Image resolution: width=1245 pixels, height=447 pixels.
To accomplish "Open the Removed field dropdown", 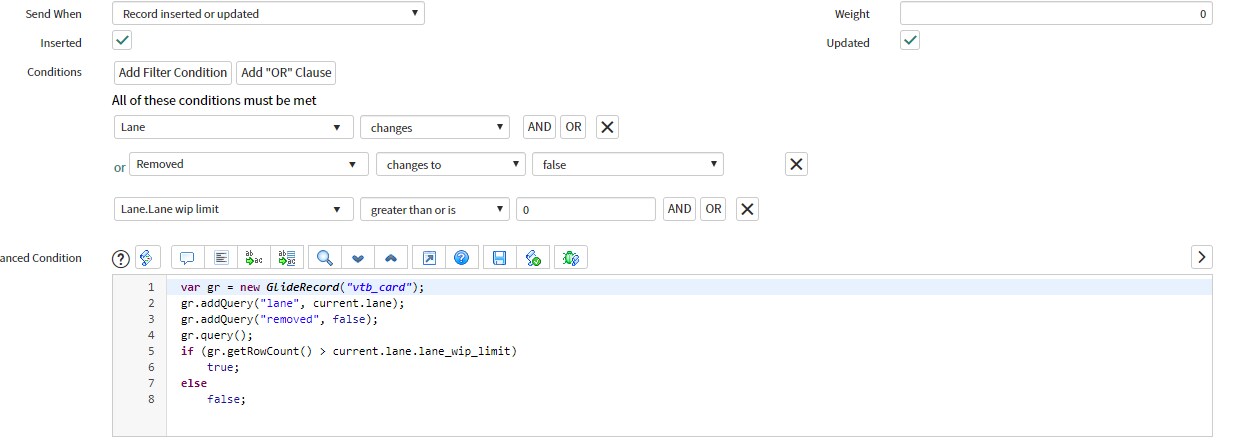I will [x=249, y=164].
